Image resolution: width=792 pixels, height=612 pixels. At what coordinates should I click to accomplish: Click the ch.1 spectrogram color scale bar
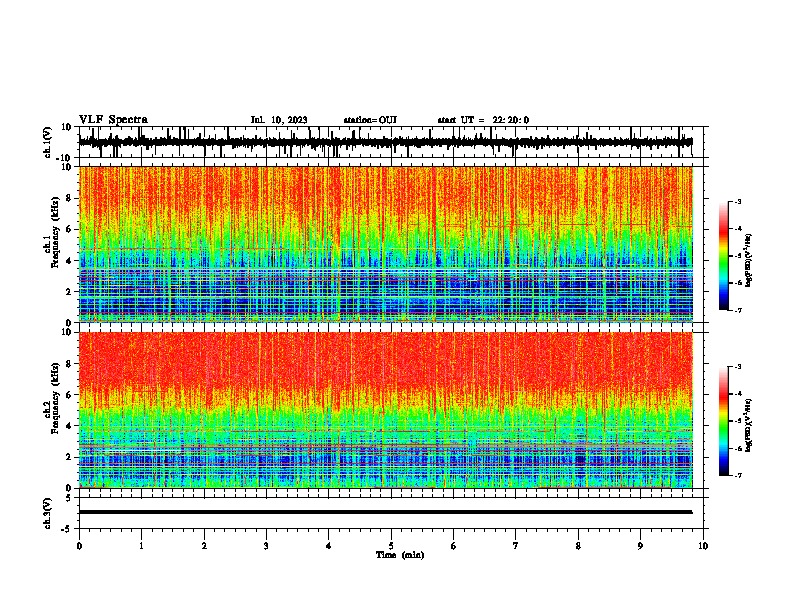point(724,256)
